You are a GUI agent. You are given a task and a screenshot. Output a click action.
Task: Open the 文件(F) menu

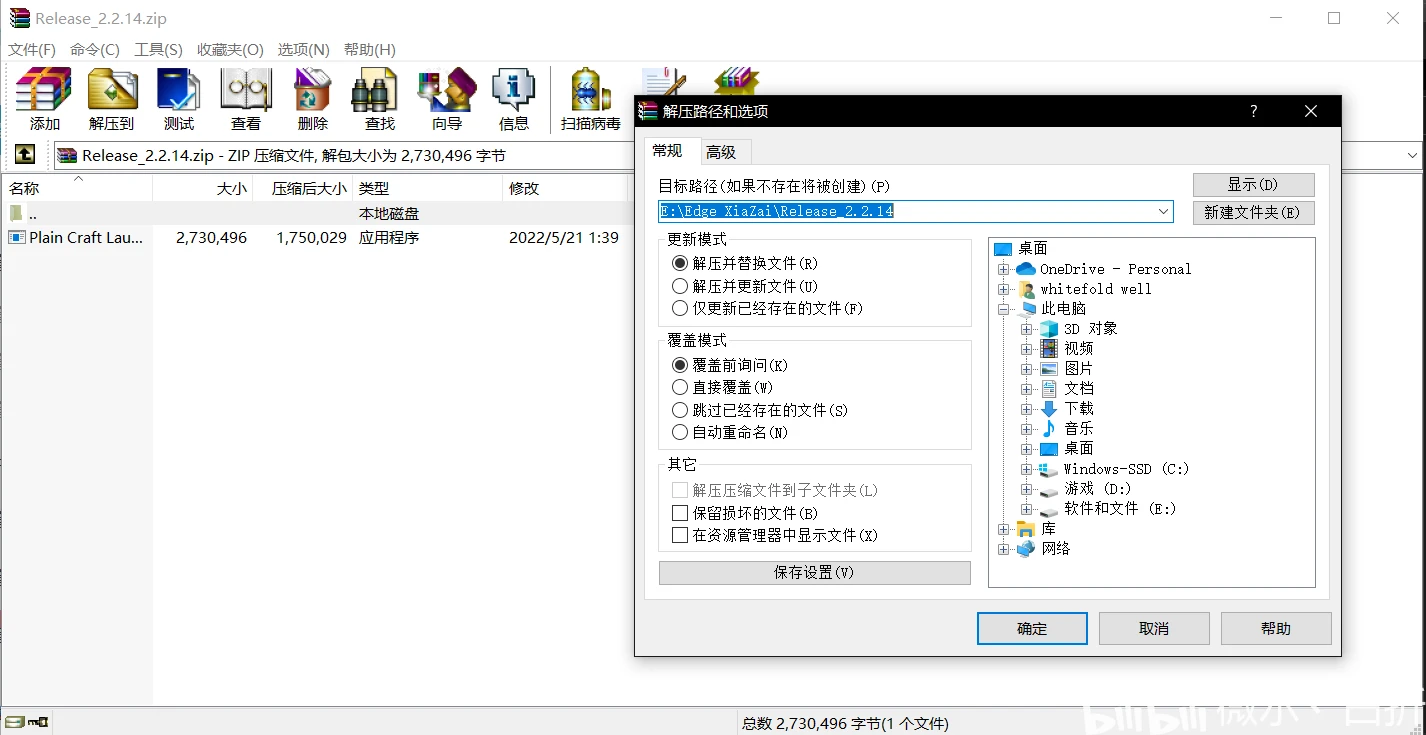coord(32,49)
